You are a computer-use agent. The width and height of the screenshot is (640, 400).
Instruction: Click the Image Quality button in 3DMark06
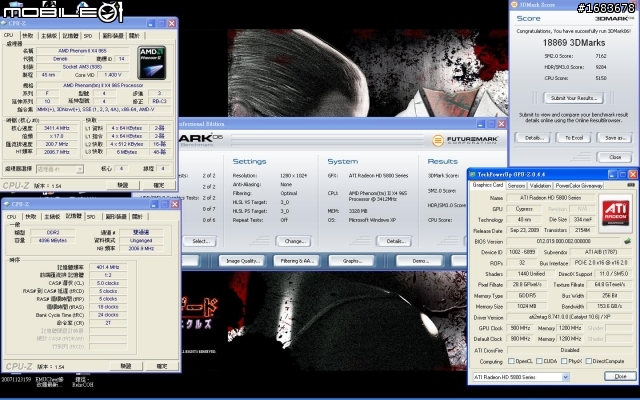242,261
